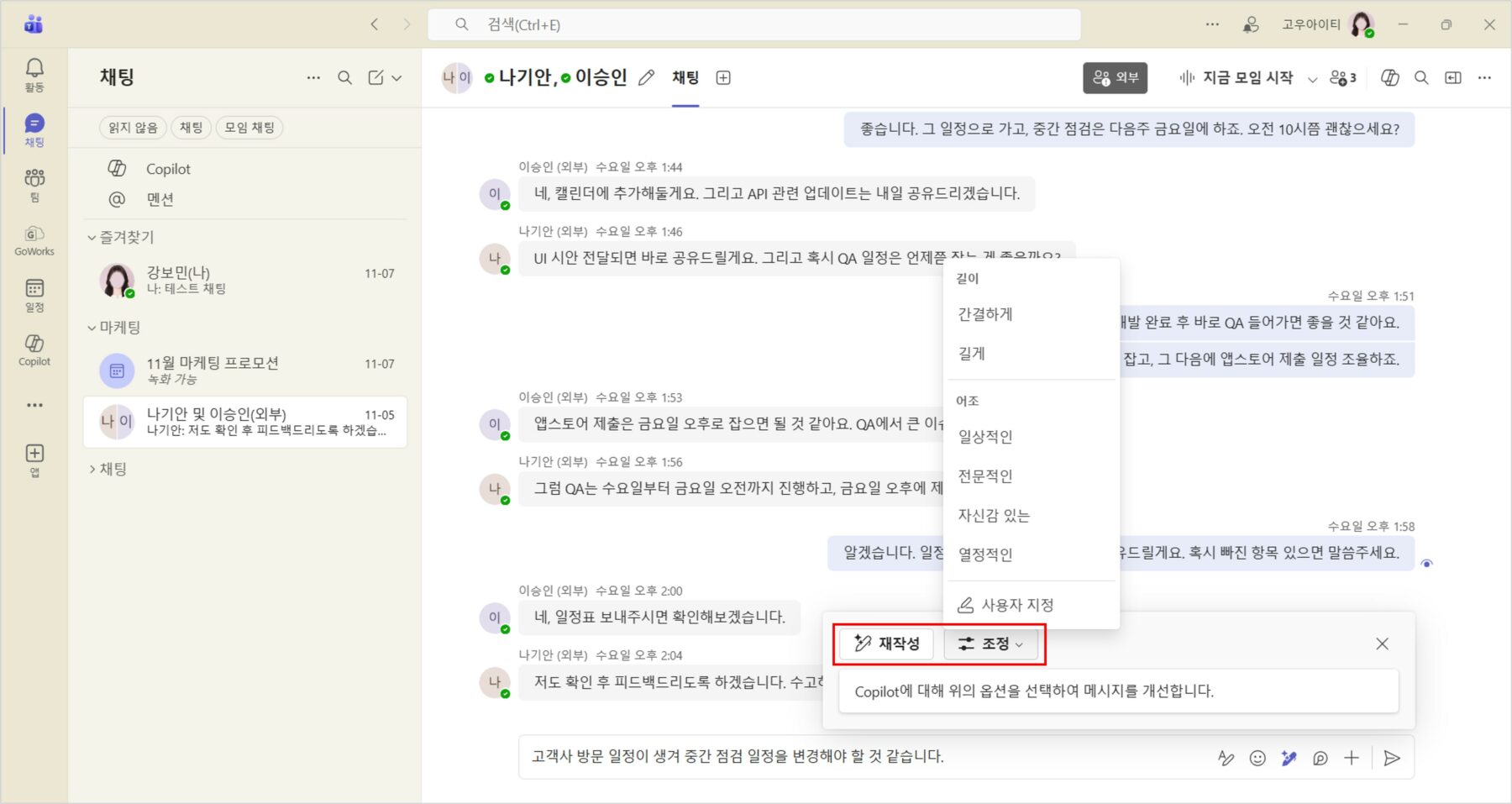This screenshot has width=1512, height=804.
Task: Choose the Professional (전문적인) tone option
Action: [985, 476]
